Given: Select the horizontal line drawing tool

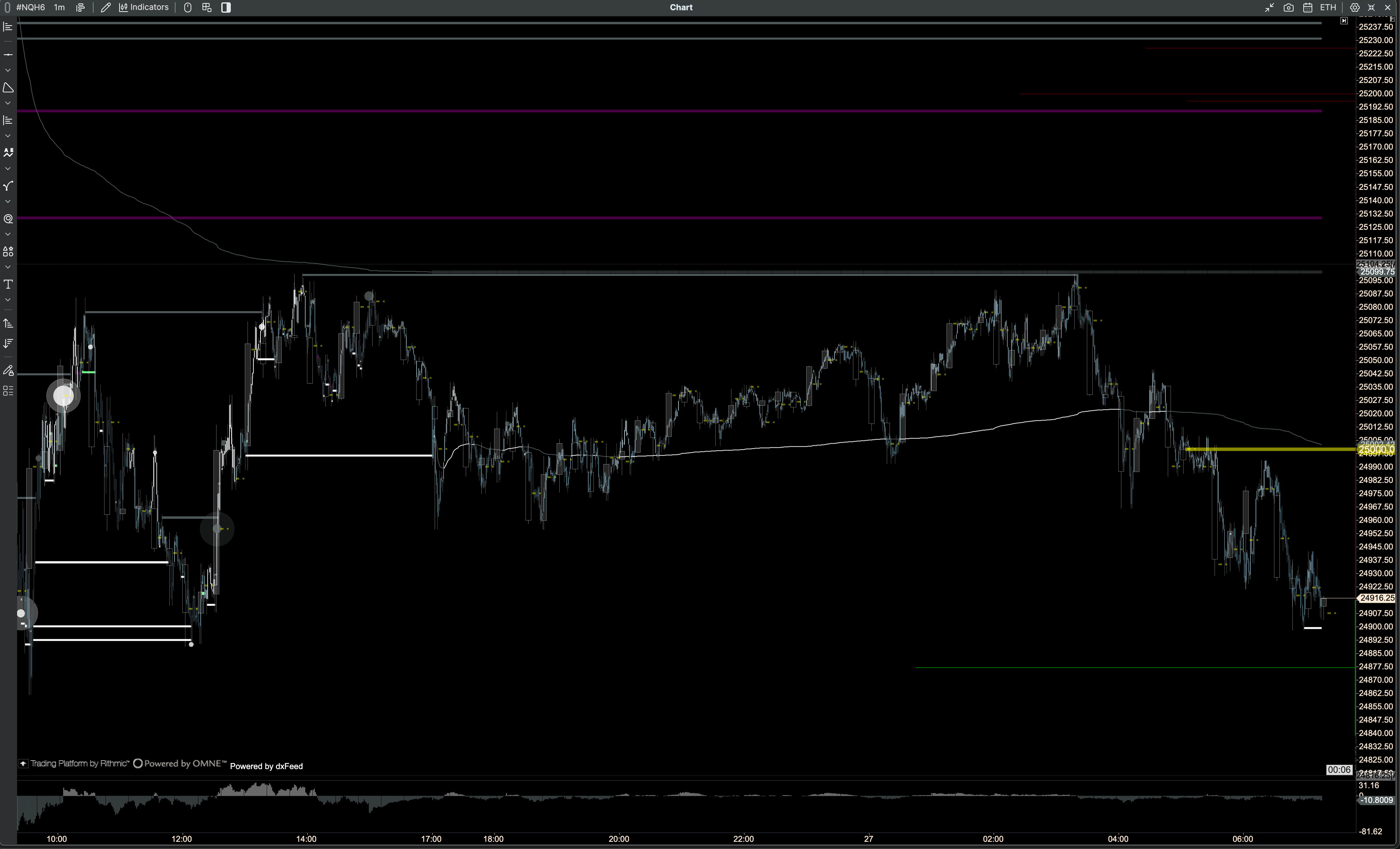Looking at the screenshot, I should click(x=8, y=55).
